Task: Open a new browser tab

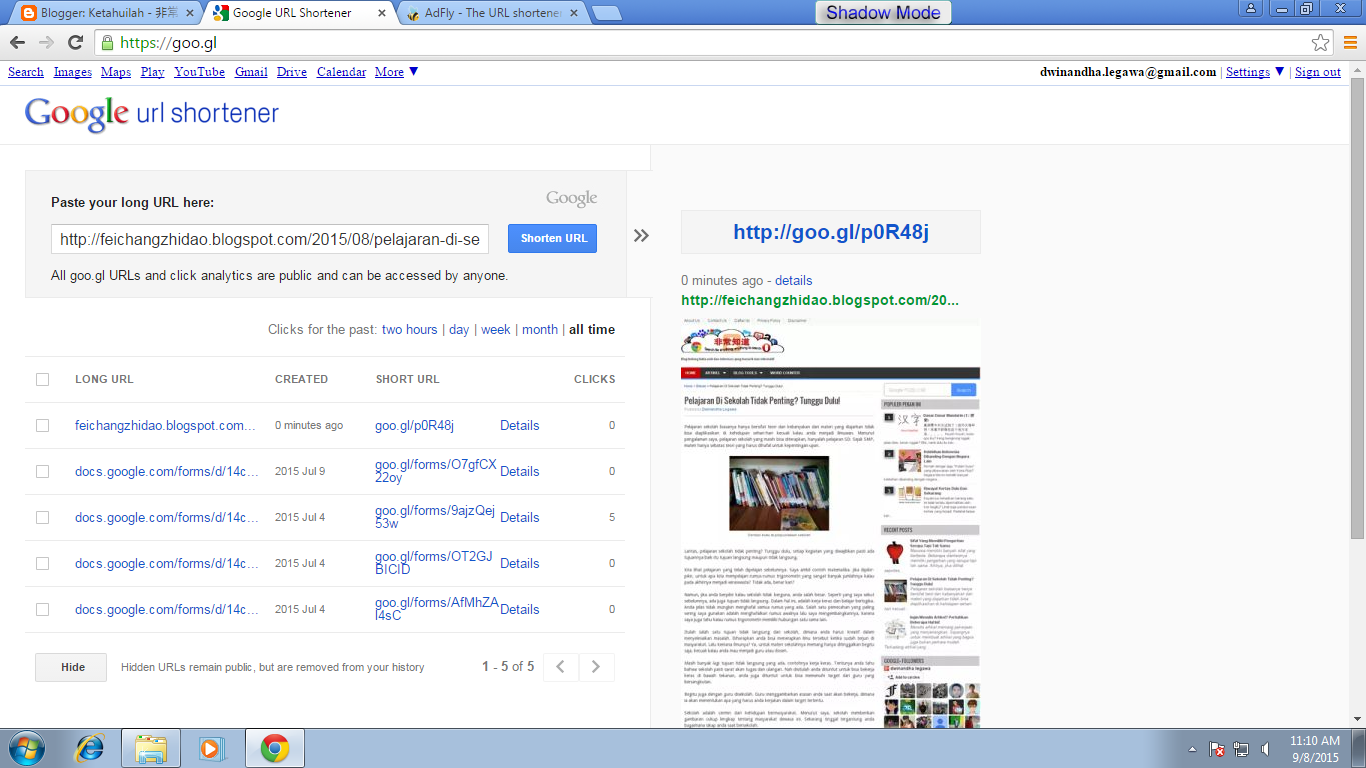Action: 606,13
